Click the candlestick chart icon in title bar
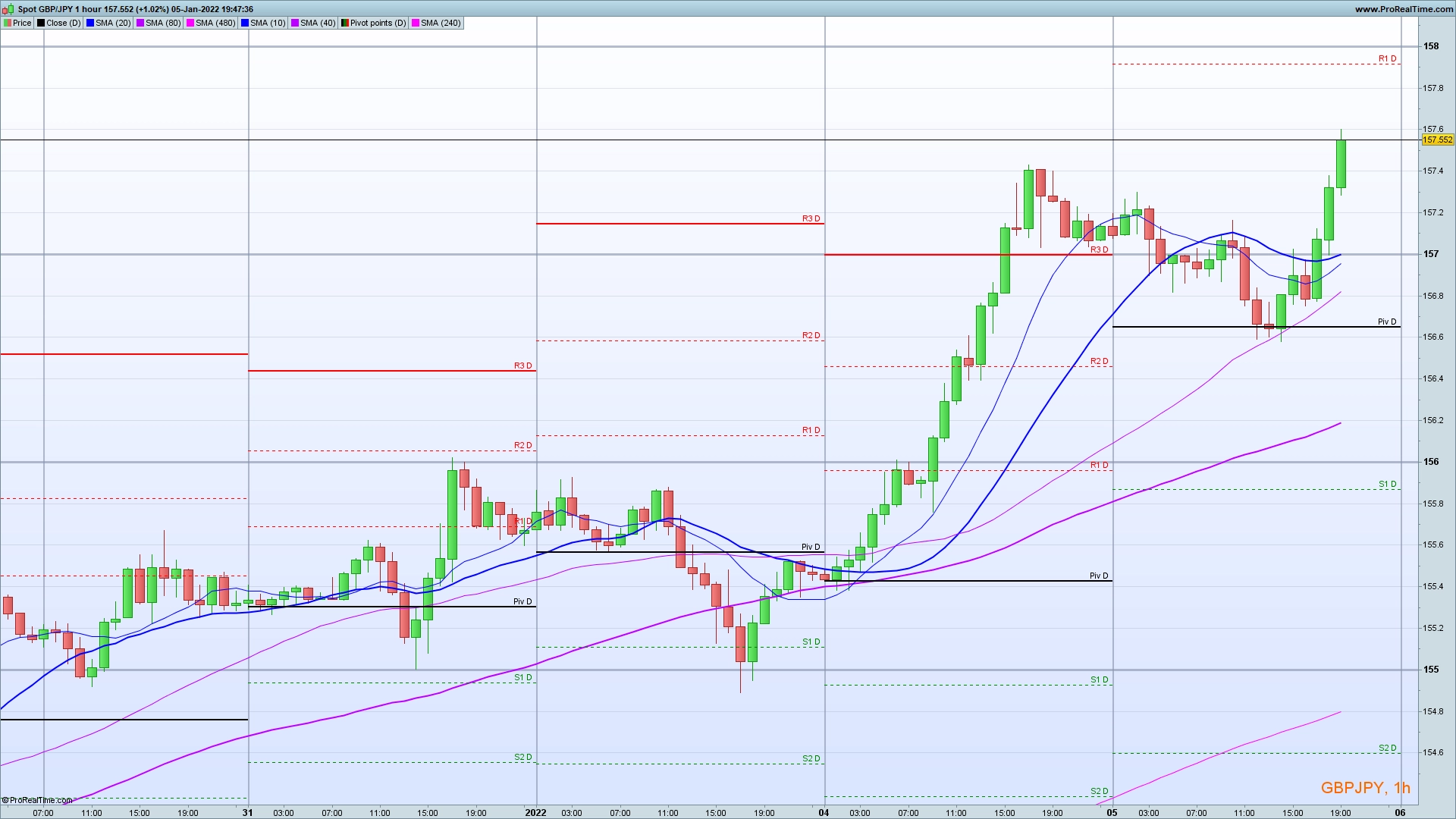This screenshot has height=819, width=1456. (8, 9)
